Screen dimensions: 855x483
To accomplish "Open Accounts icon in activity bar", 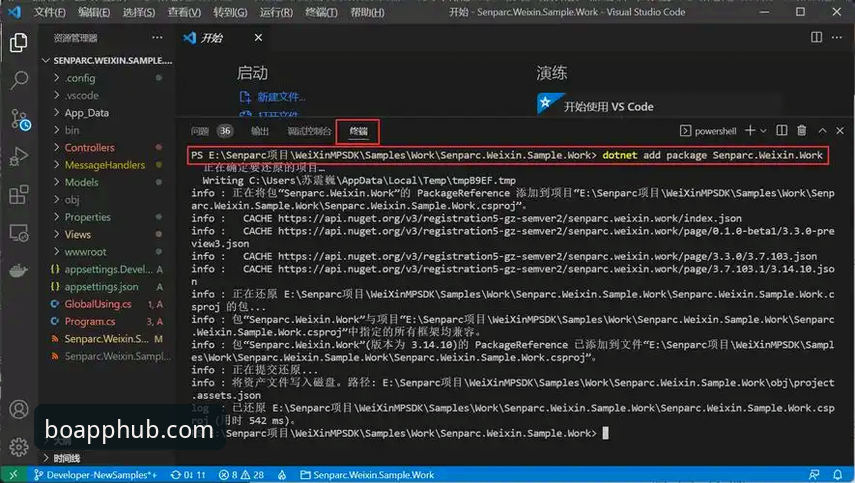I will click(19, 409).
